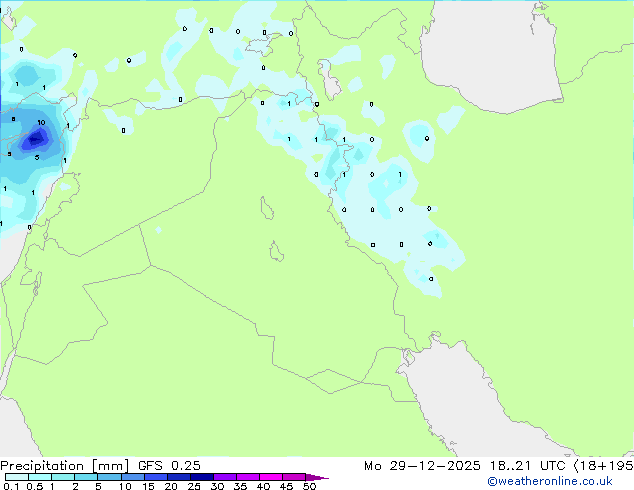Click the '30' legend scale label

217,486
